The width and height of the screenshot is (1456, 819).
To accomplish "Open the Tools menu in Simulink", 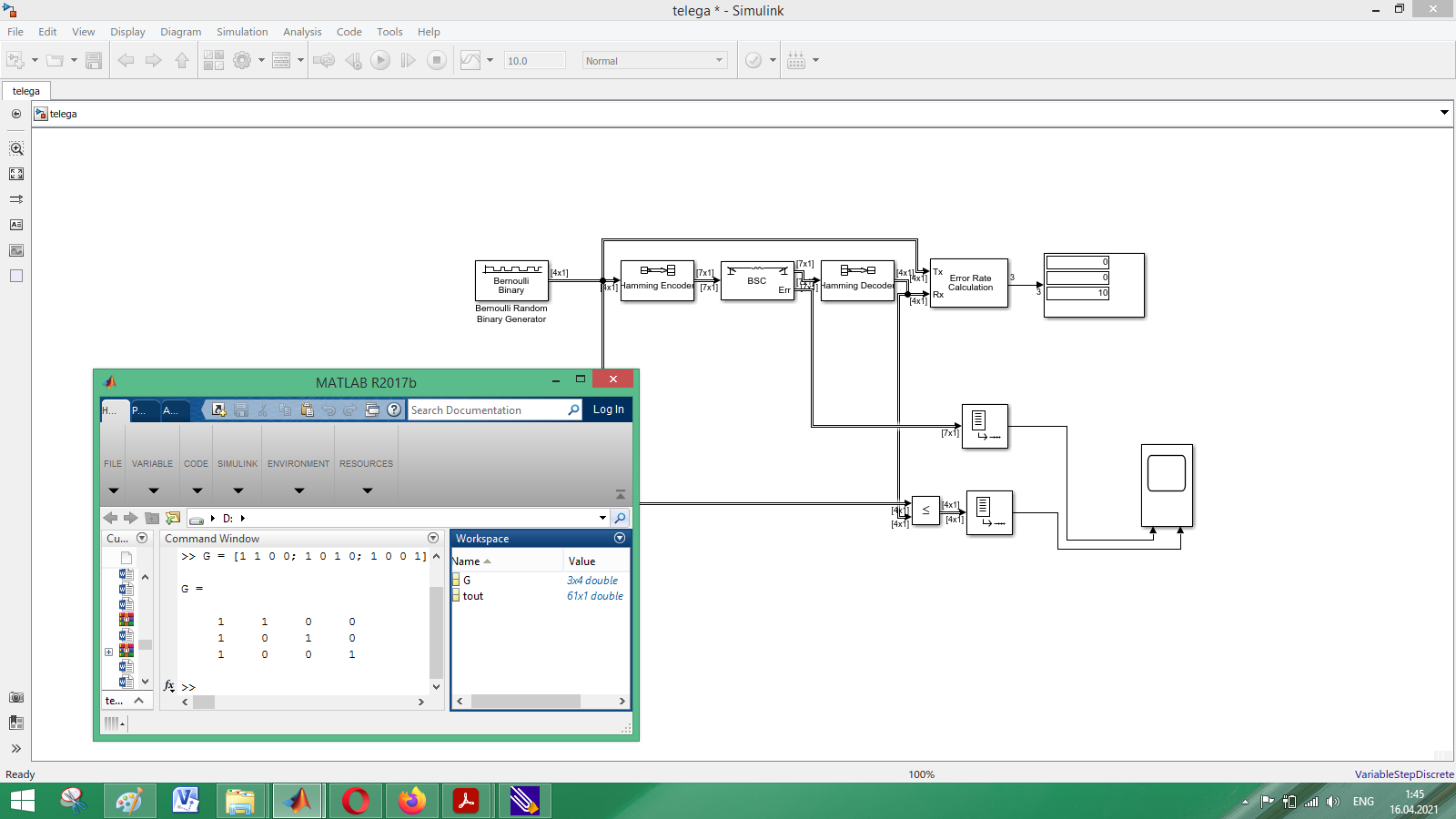I will click(389, 32).
